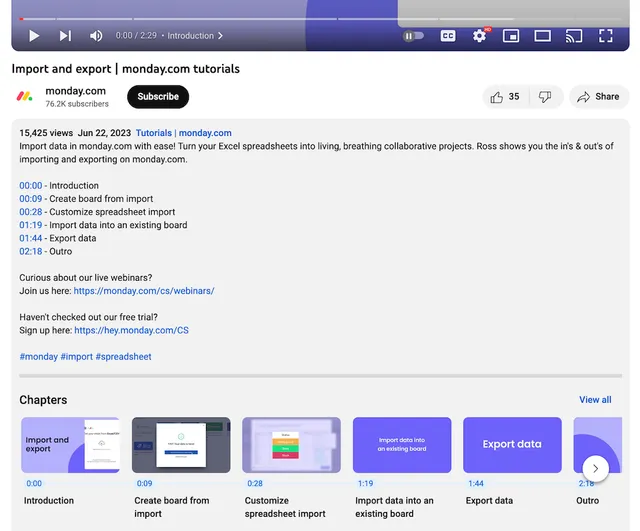Open the hey.monday.com/CS signup link

(x=131, y=330)
